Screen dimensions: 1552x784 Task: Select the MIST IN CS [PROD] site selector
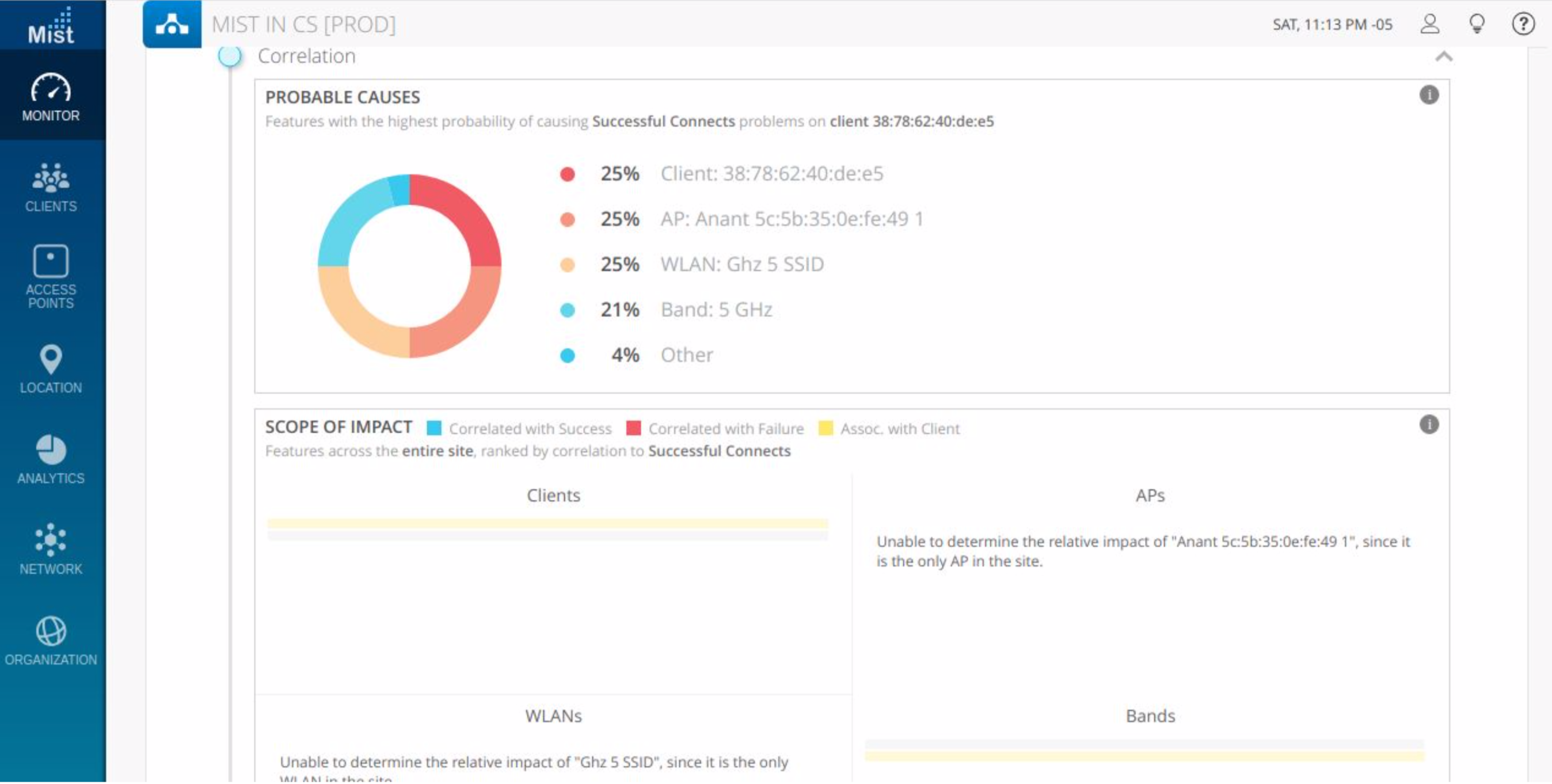tap(303, 25)
